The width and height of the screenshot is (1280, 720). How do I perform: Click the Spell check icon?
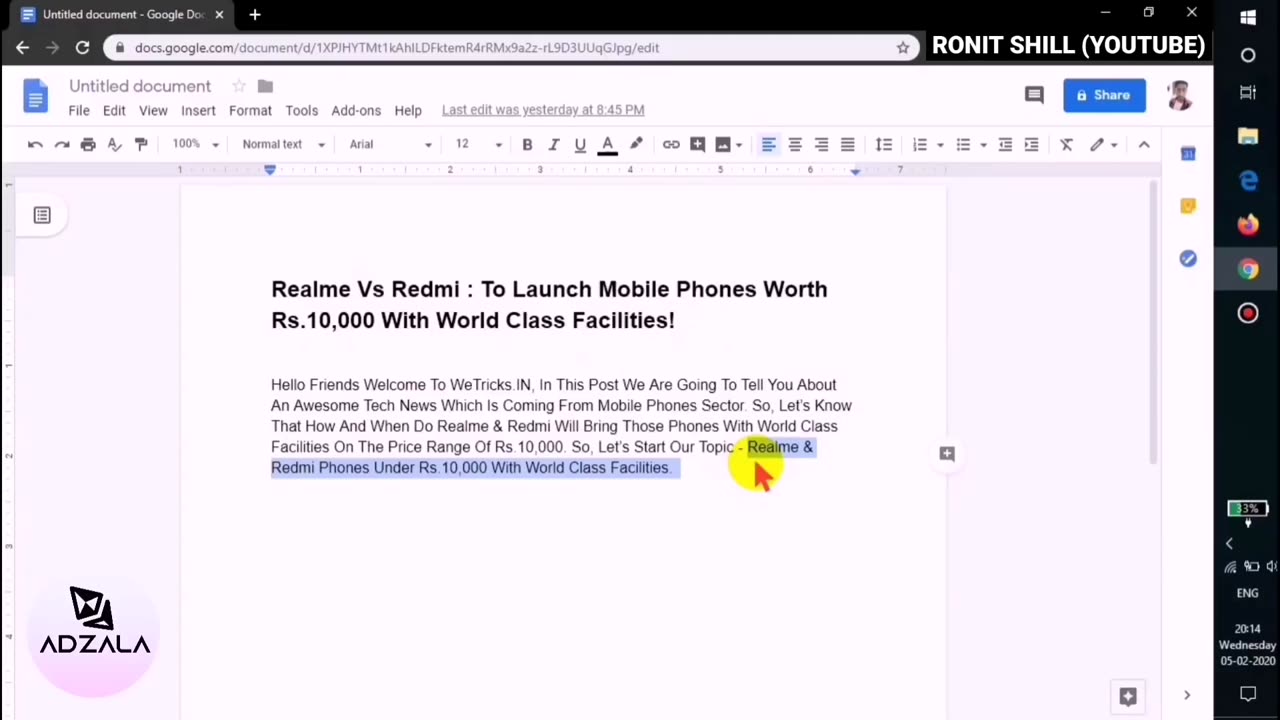click(115, 145)
